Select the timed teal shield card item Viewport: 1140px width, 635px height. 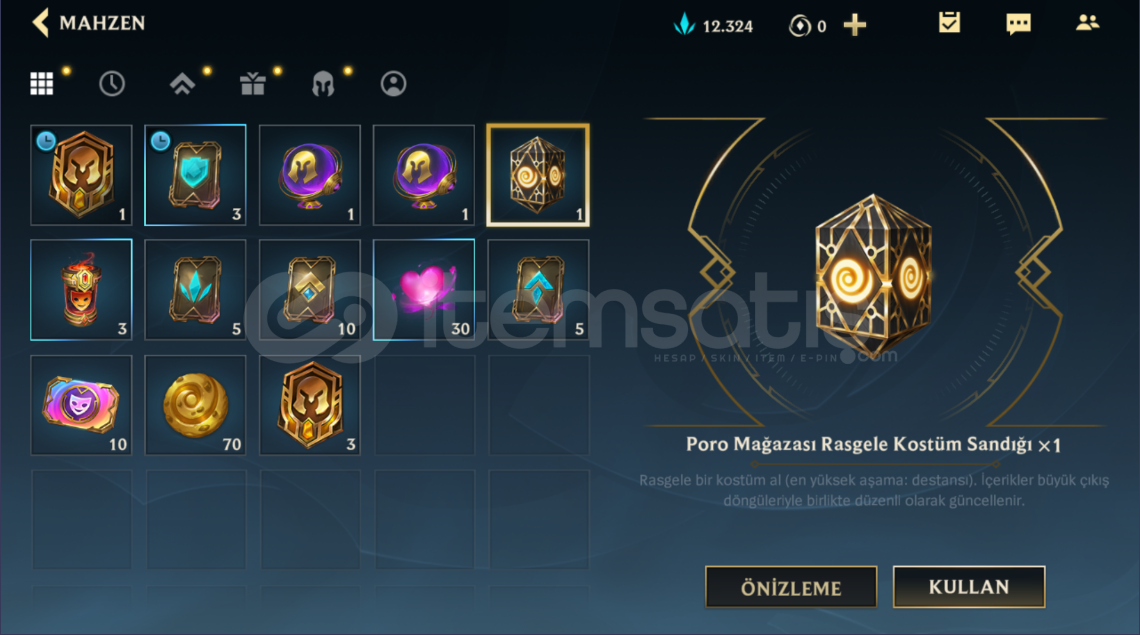point(196,175)
